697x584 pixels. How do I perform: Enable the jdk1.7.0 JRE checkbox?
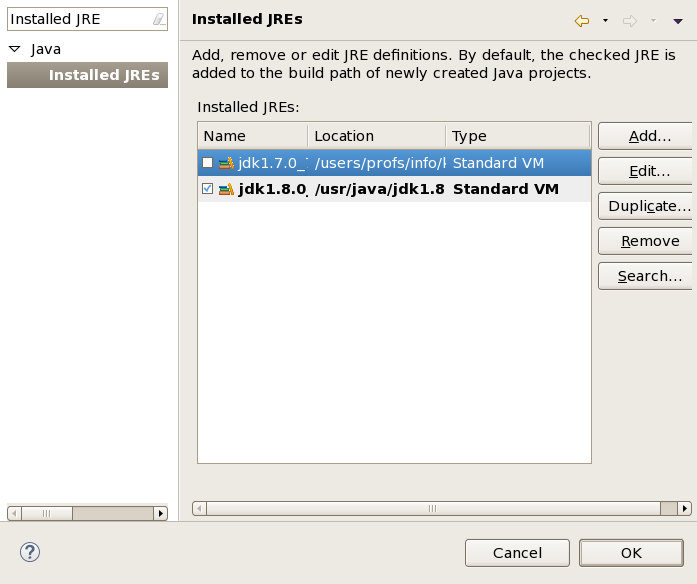click(x=207, y=163)
